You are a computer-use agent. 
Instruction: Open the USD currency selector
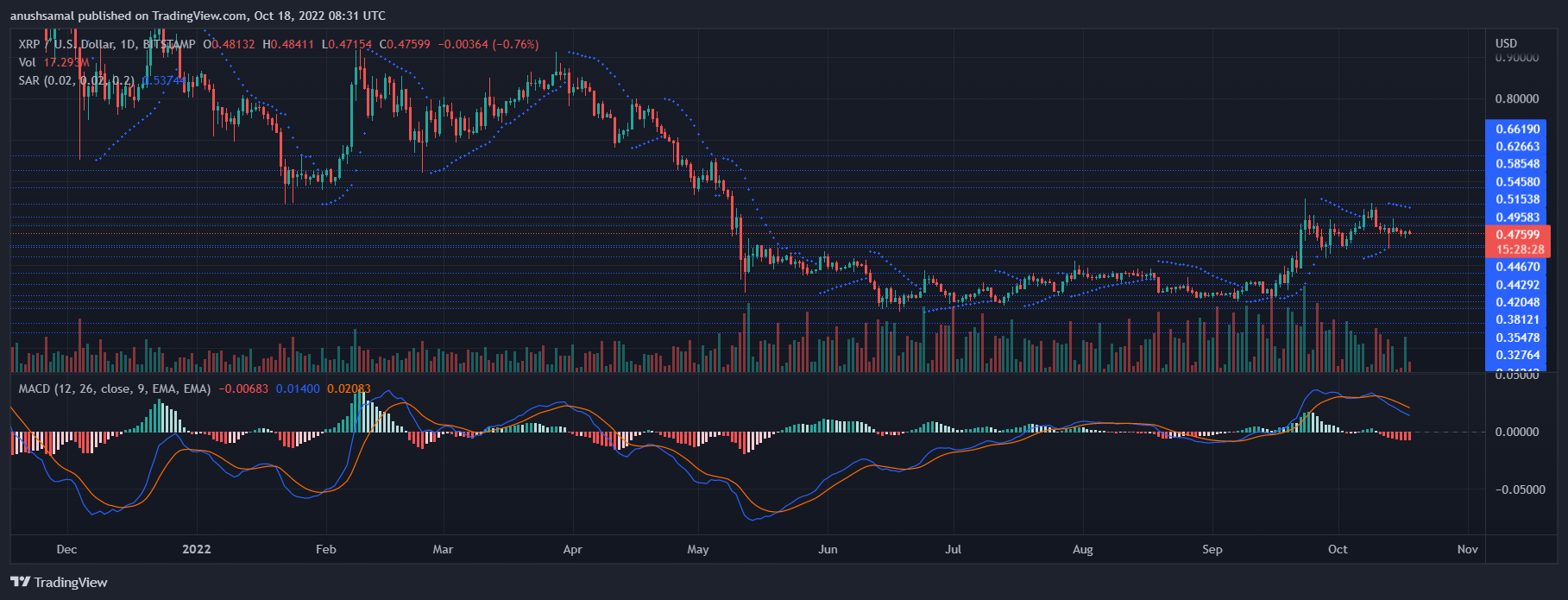coord(1506,43)
